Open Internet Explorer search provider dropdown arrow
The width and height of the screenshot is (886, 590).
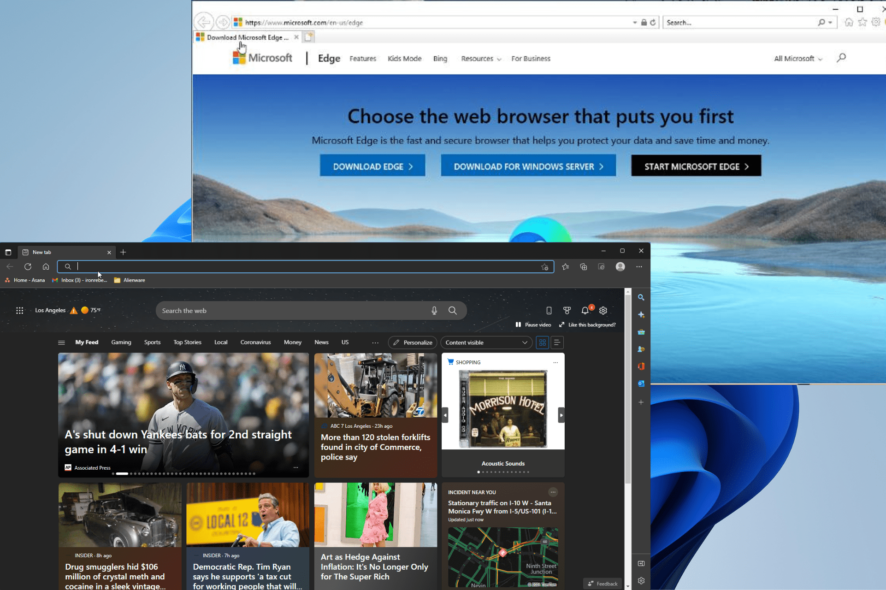(x=830, y=23)
